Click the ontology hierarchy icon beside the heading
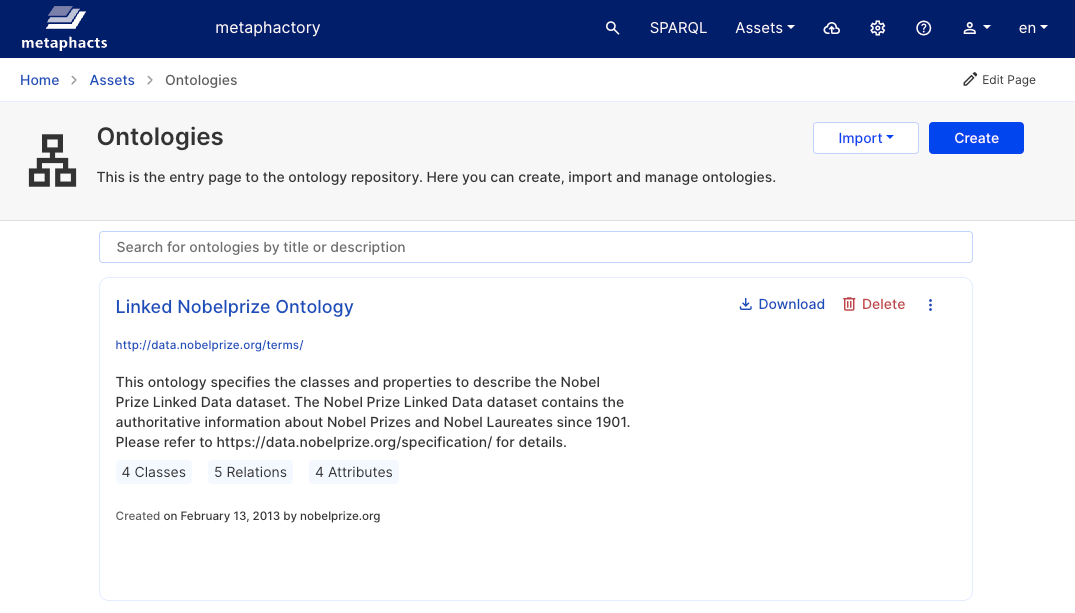The image size is (1075, 613). pos(53,159)
